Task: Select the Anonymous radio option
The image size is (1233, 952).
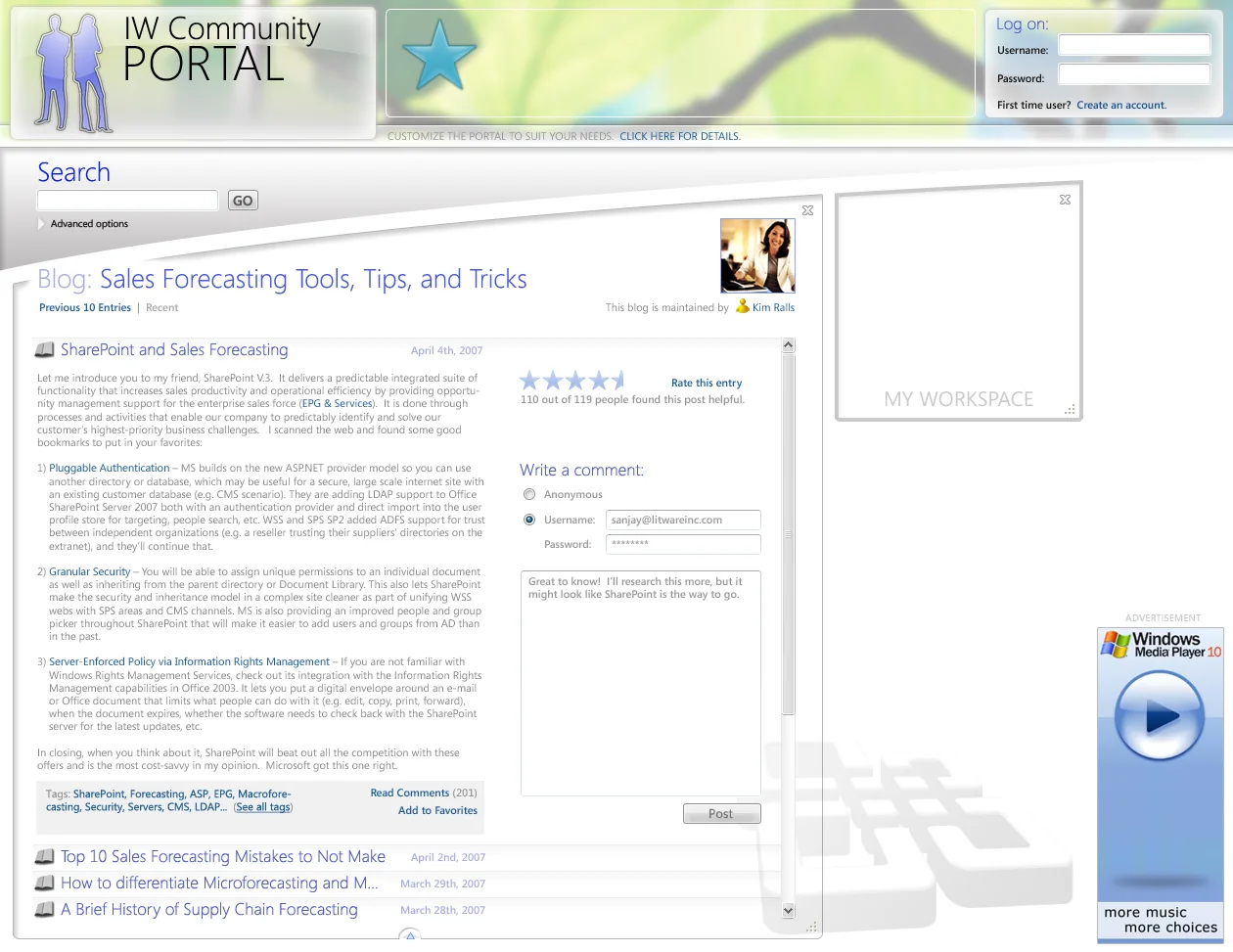Action: click(529, 494)
